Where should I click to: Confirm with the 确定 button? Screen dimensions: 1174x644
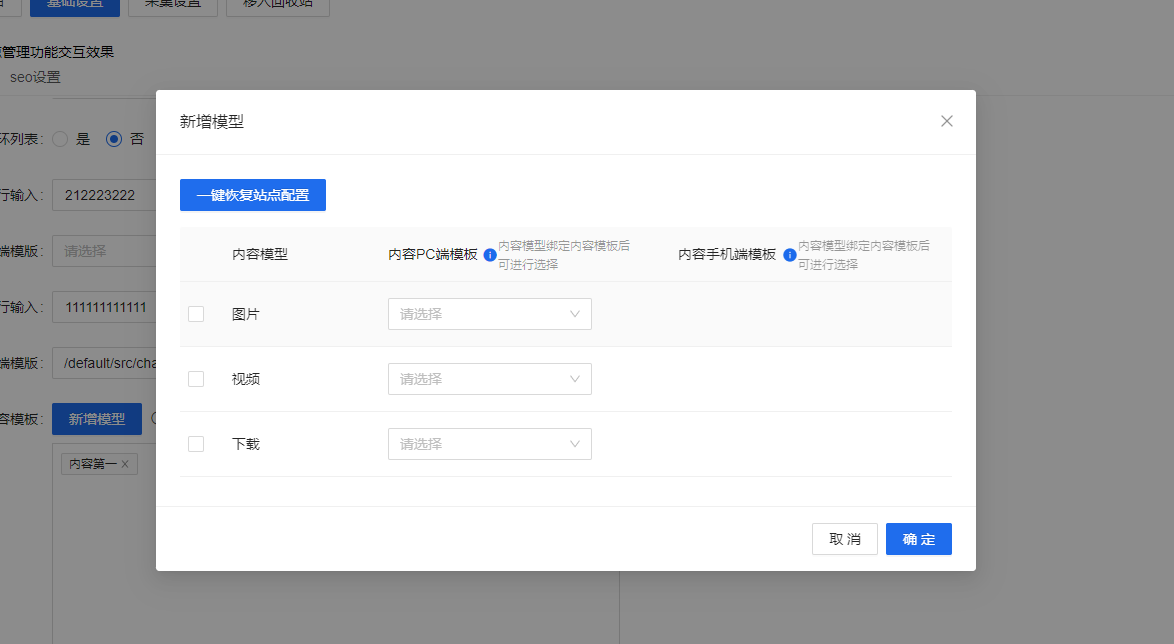(918, 539)
